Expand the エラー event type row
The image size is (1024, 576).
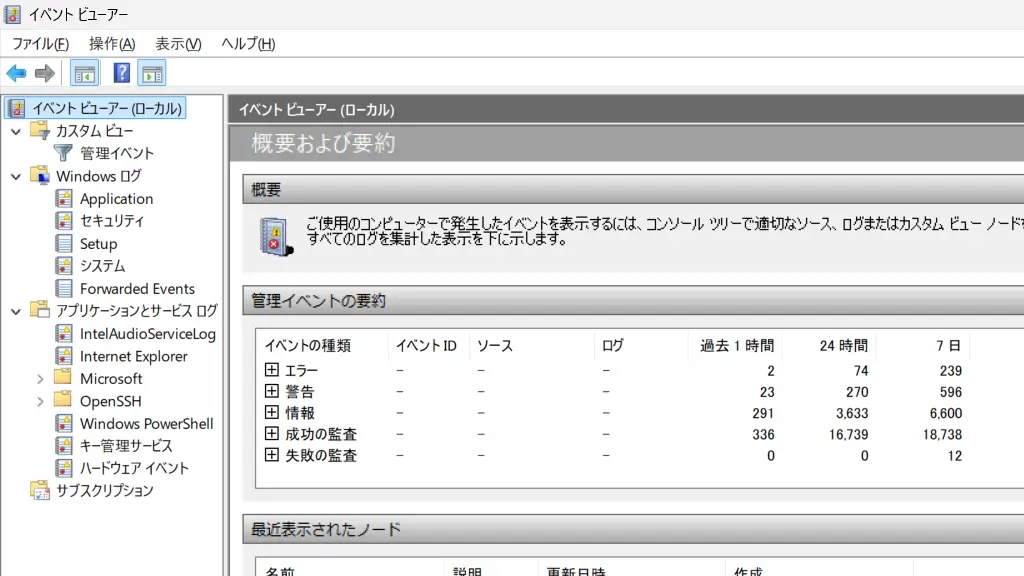271,370
